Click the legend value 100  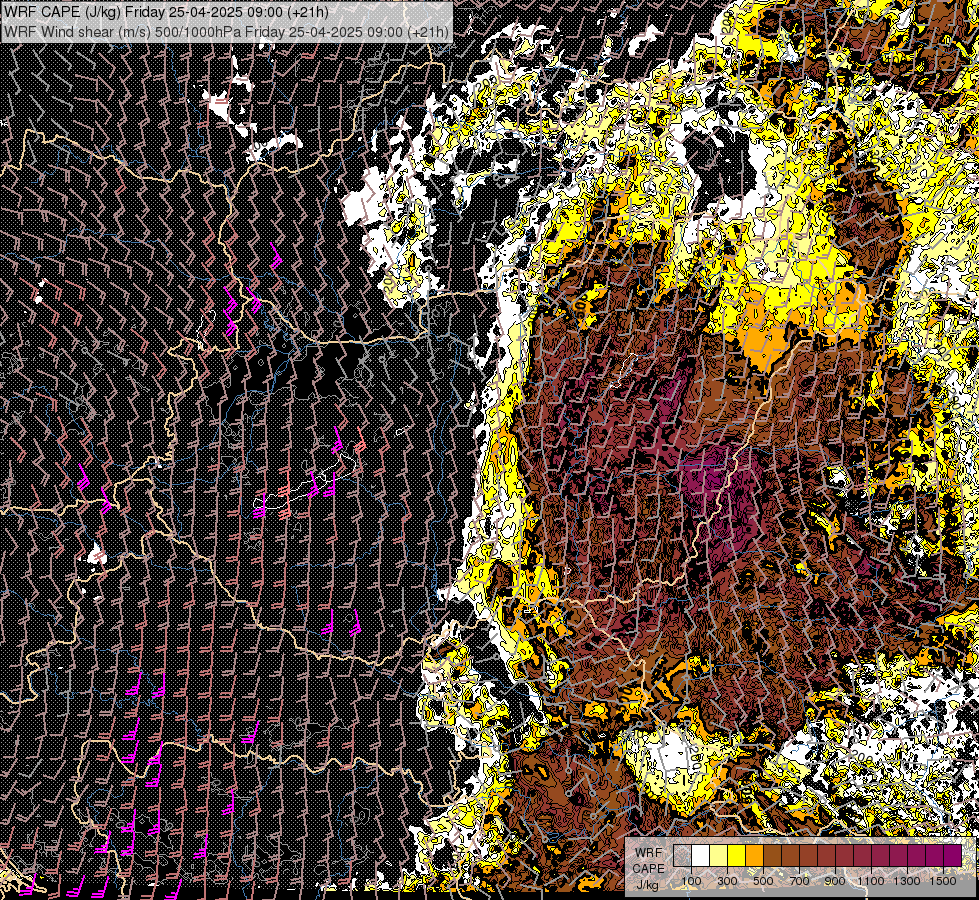tap(691, 881)
